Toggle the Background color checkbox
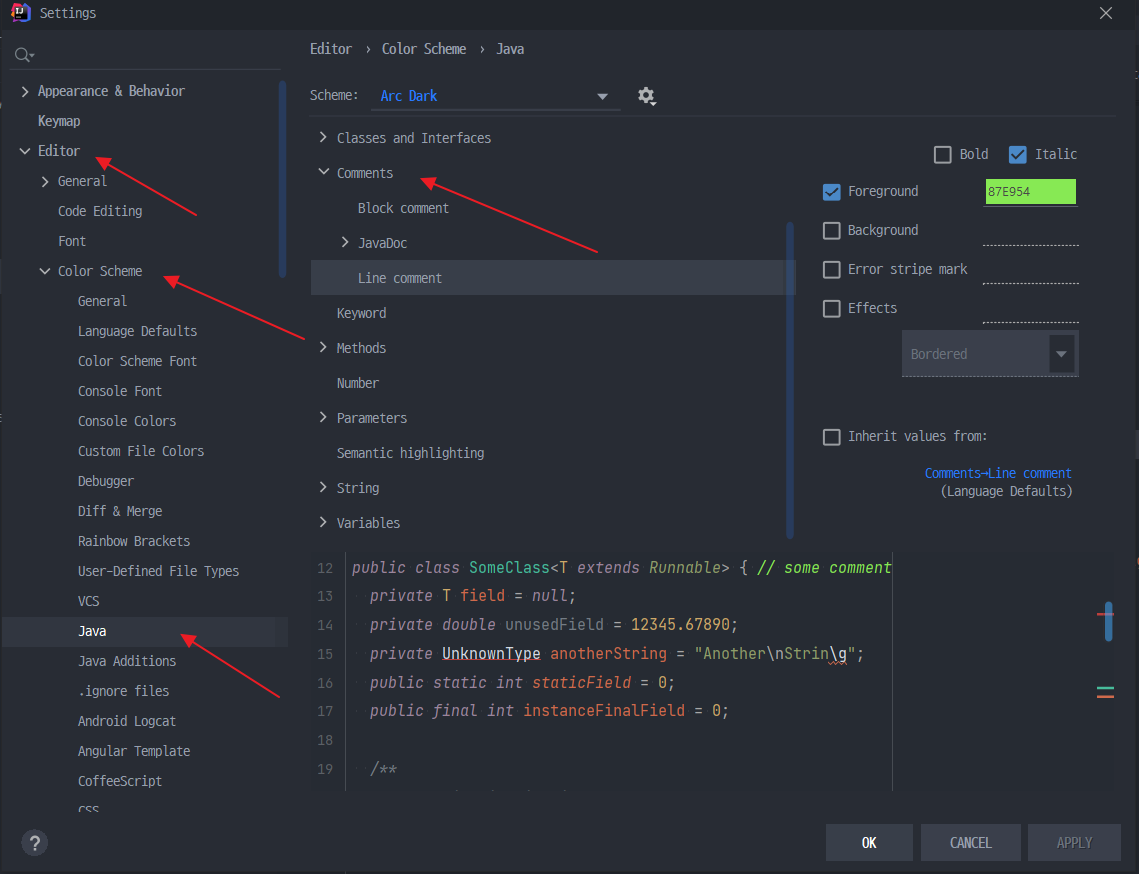The image size is (1139, 874). 832,230
